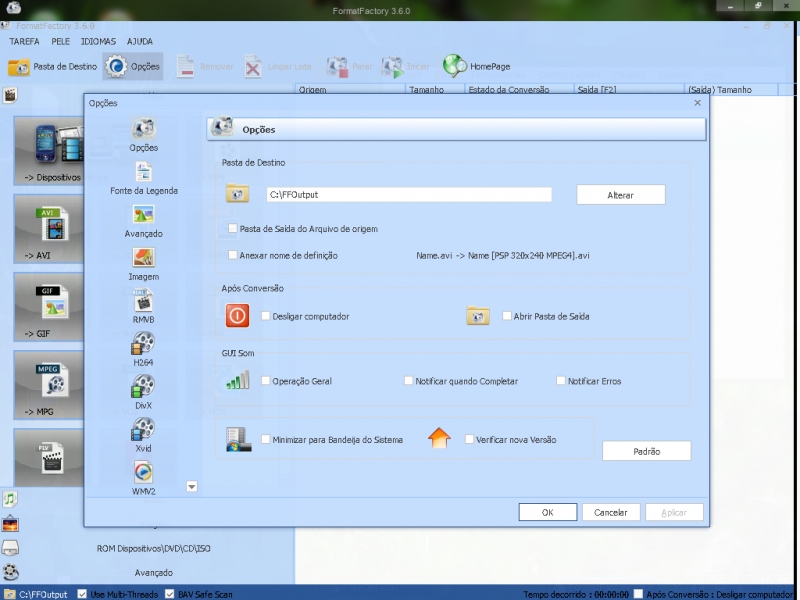Click the Estado da Conversão column header
This screenshot has width=800, height=600.
click(519, 90)
